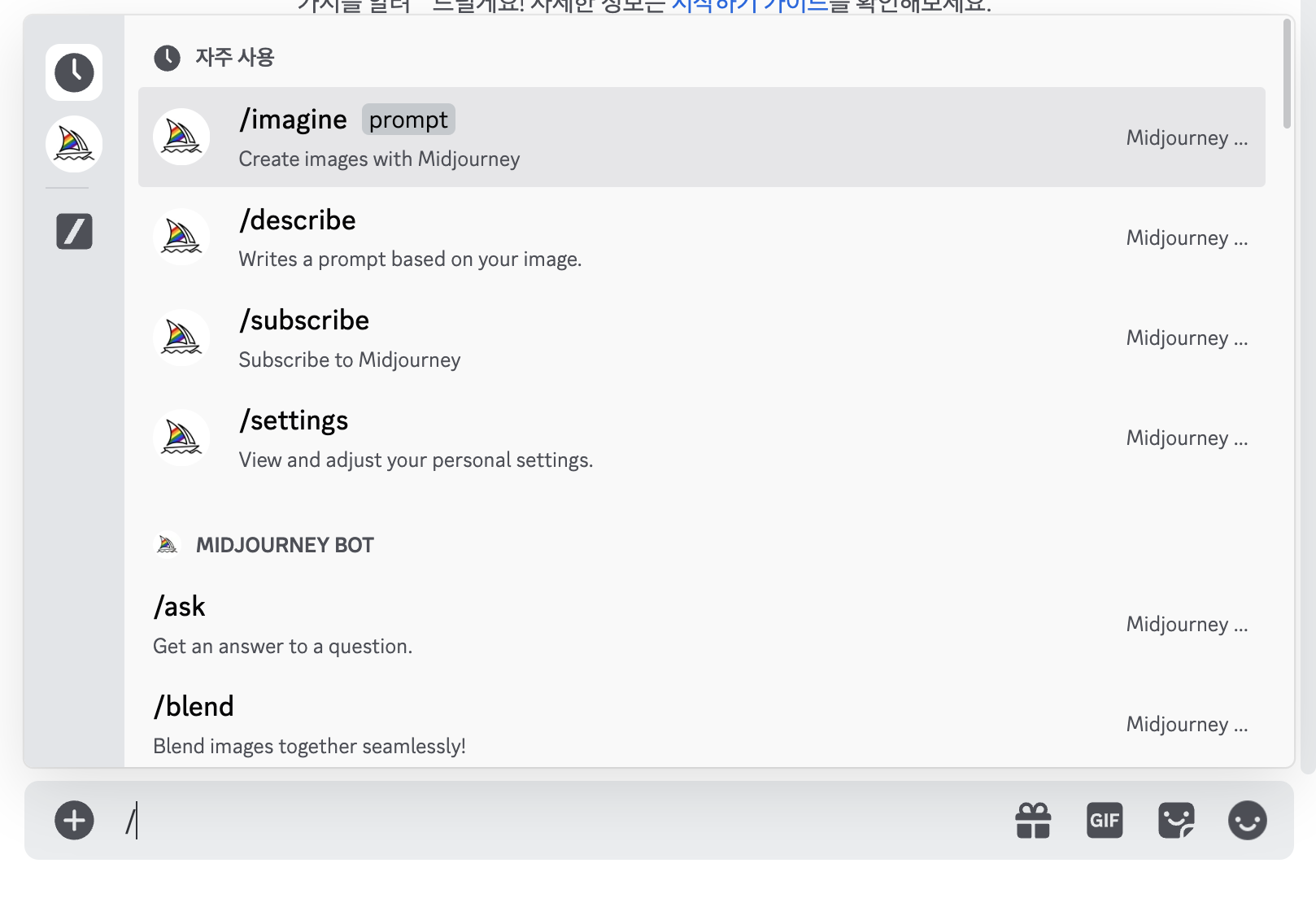Screen dimensions: 1316x898
Task: Open the attachment plus button
Action: (x=74, y=820)
